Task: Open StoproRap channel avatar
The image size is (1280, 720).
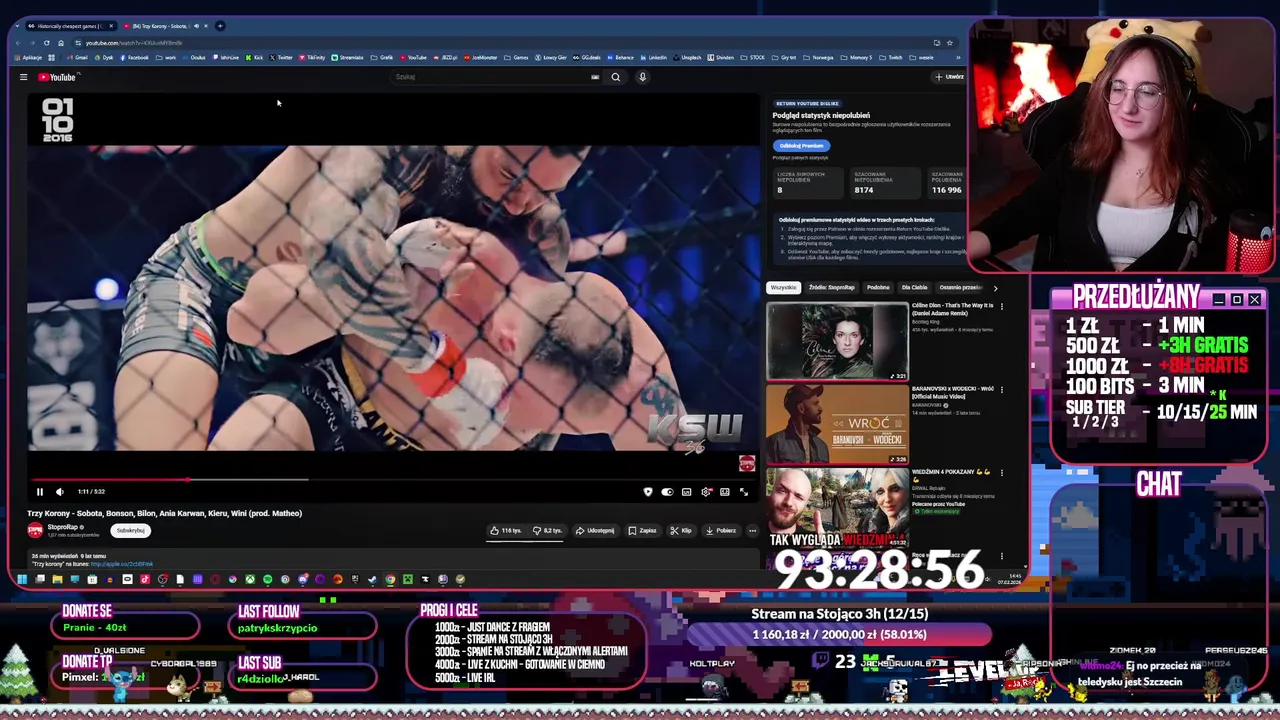Action: pos(35,530)
